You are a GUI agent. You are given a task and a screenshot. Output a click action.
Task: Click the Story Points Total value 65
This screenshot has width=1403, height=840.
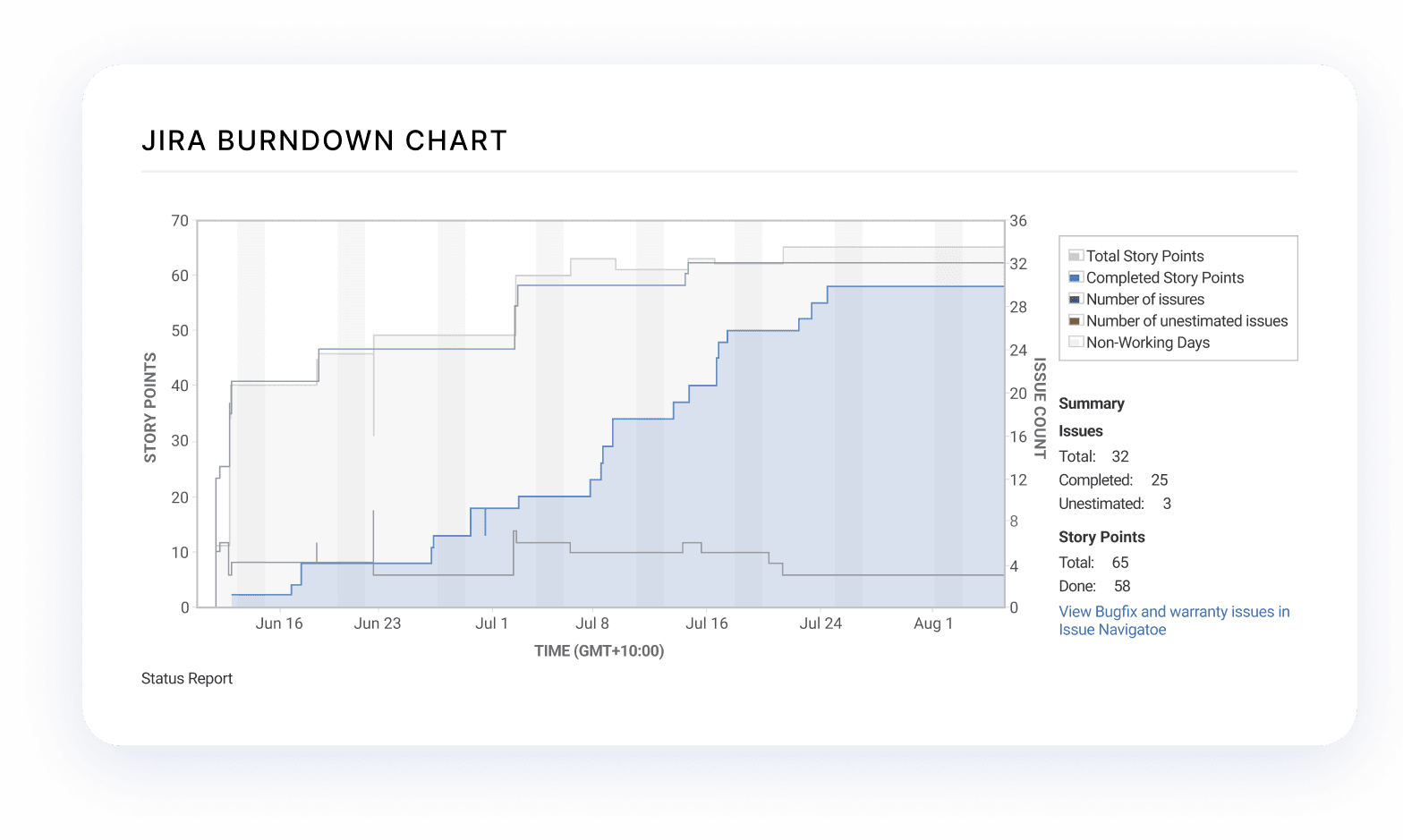click(1120, 563)
